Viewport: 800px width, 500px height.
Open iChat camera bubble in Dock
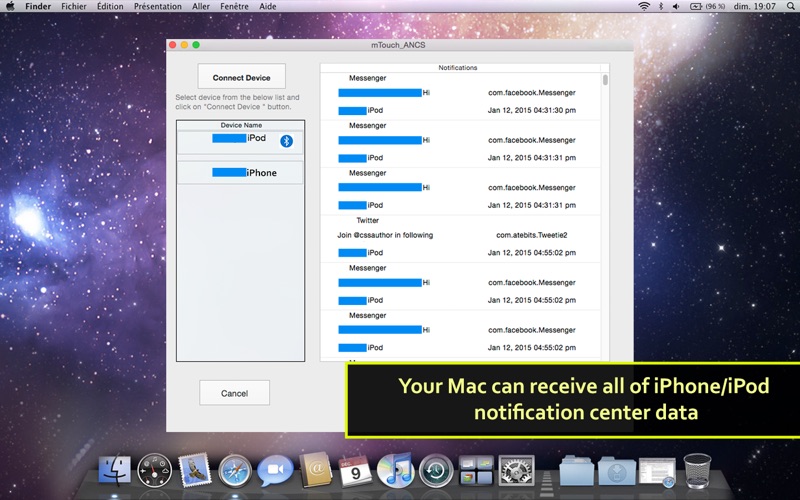click(275, 470)
